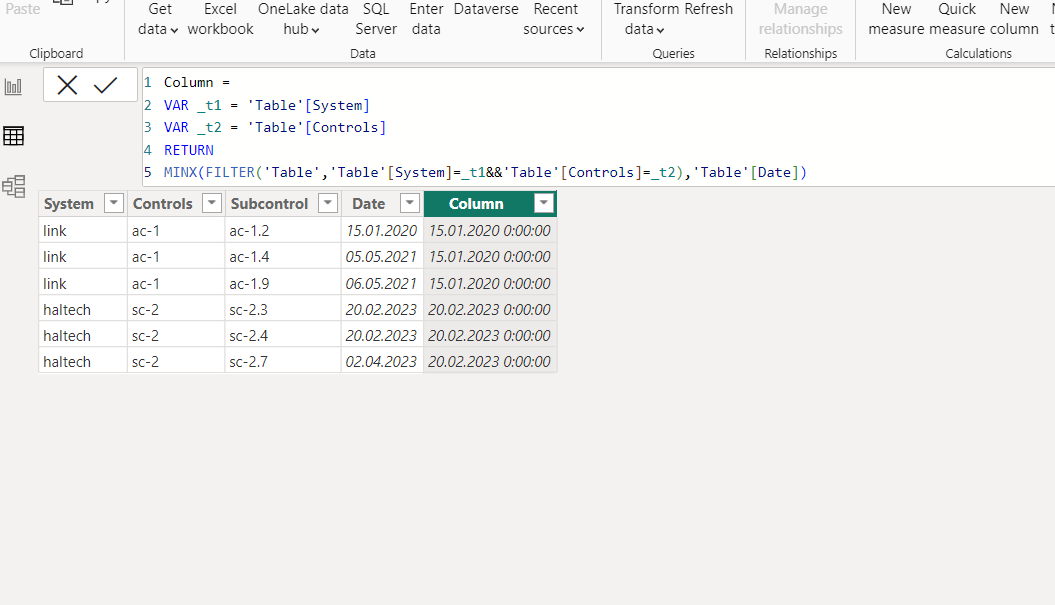Screen dimensions: 1055x605
Task: Click the Excel workbook button
Action: click(221, 19)
